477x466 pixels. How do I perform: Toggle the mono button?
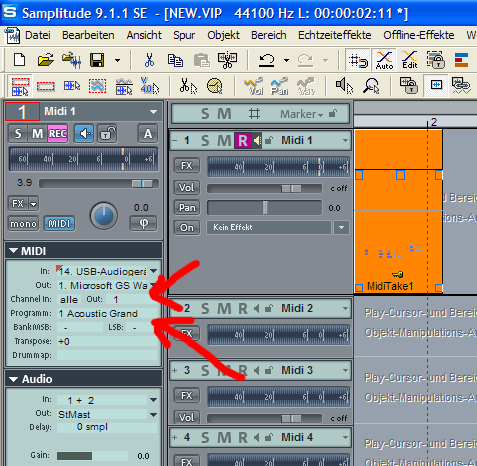coord(23,223)
